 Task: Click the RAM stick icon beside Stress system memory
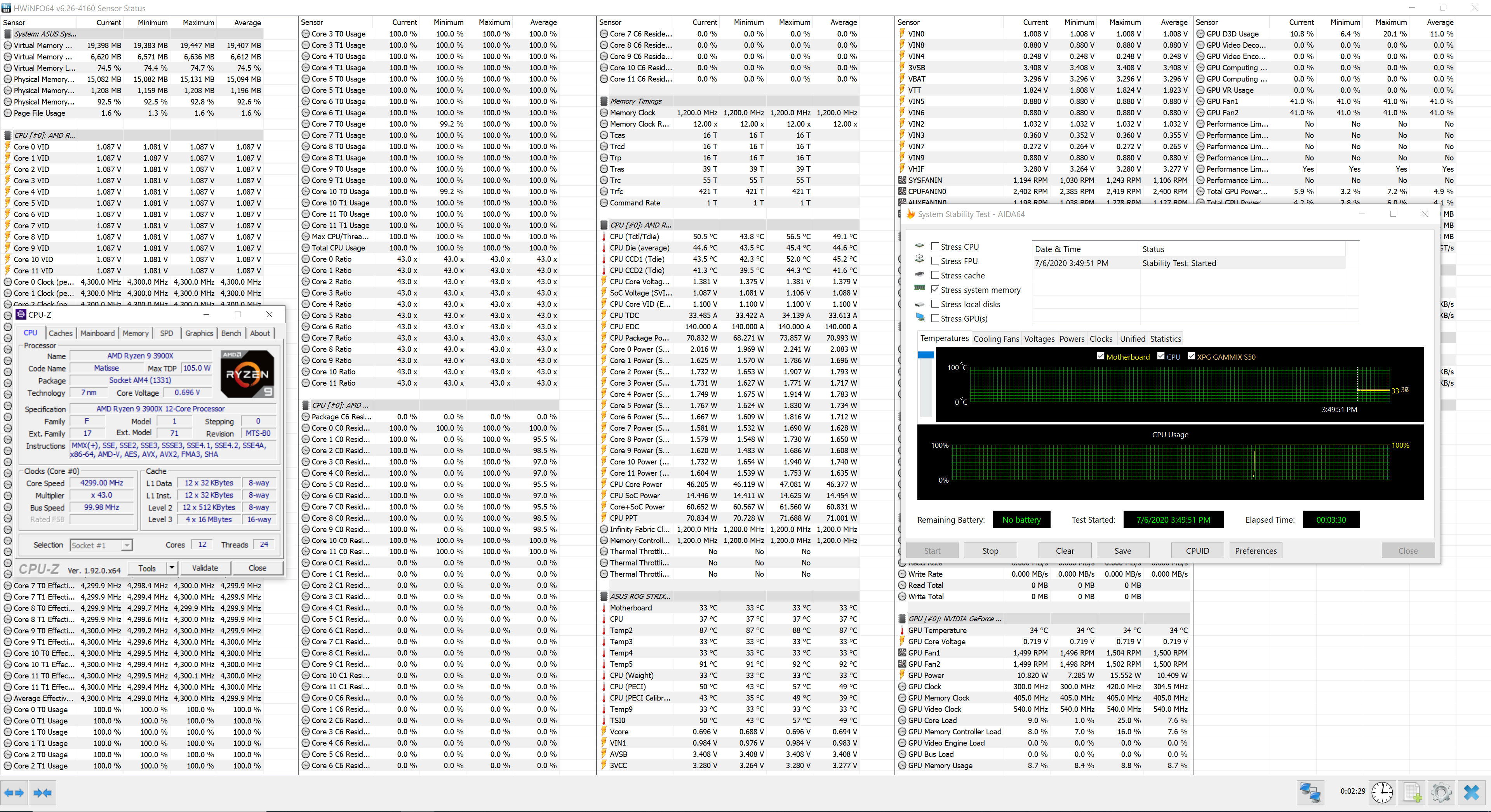tap(920, 288)
